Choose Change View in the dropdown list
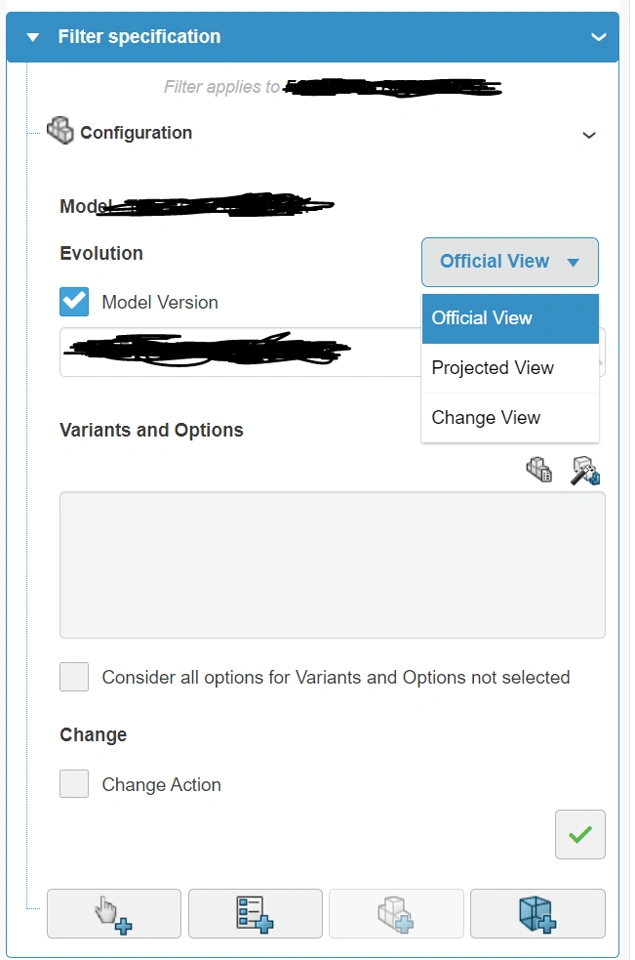The height and width of the screenshot is (960, 635). 486,418
